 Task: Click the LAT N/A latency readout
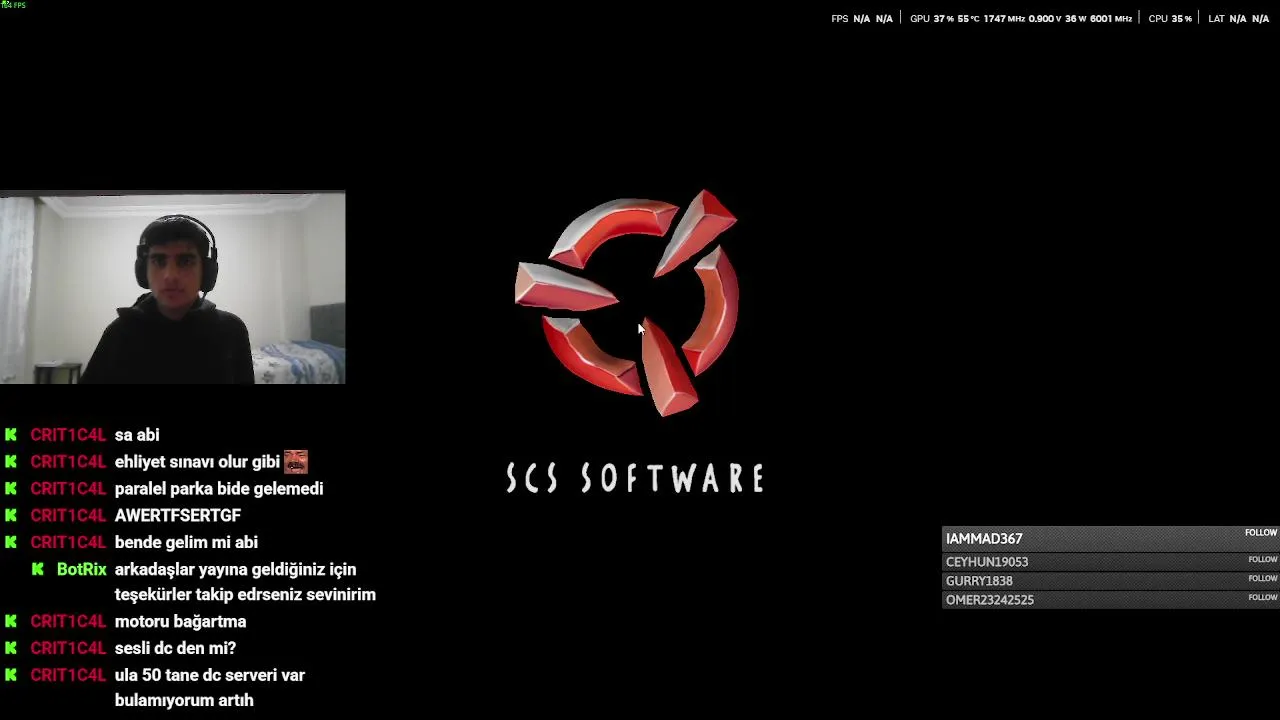click(x=1239, y=18)
